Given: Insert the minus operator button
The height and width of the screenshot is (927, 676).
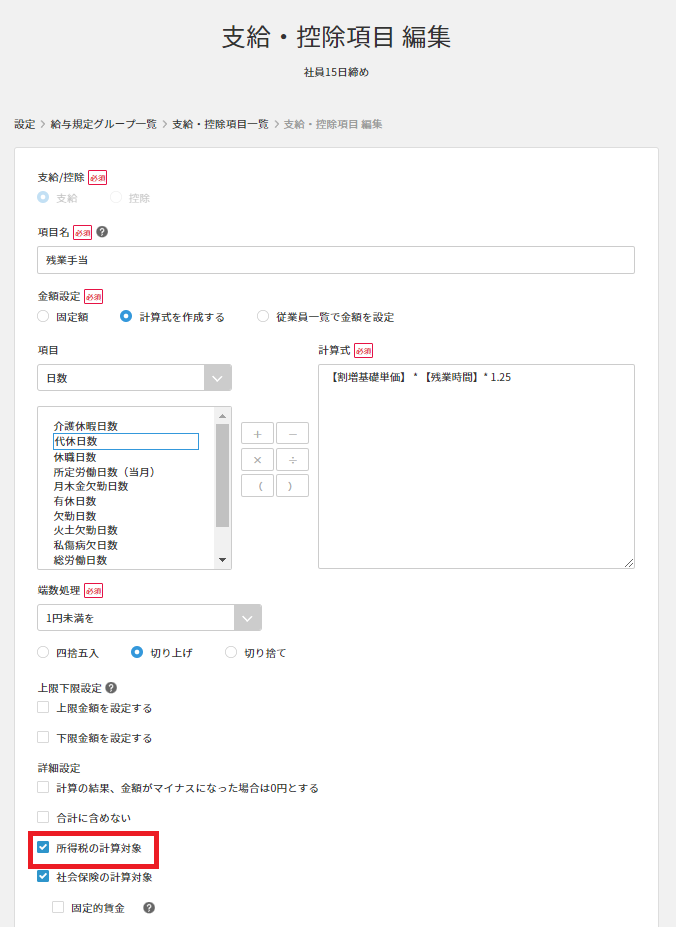Looking at the screenshot, I should click(x=292, y=433).
